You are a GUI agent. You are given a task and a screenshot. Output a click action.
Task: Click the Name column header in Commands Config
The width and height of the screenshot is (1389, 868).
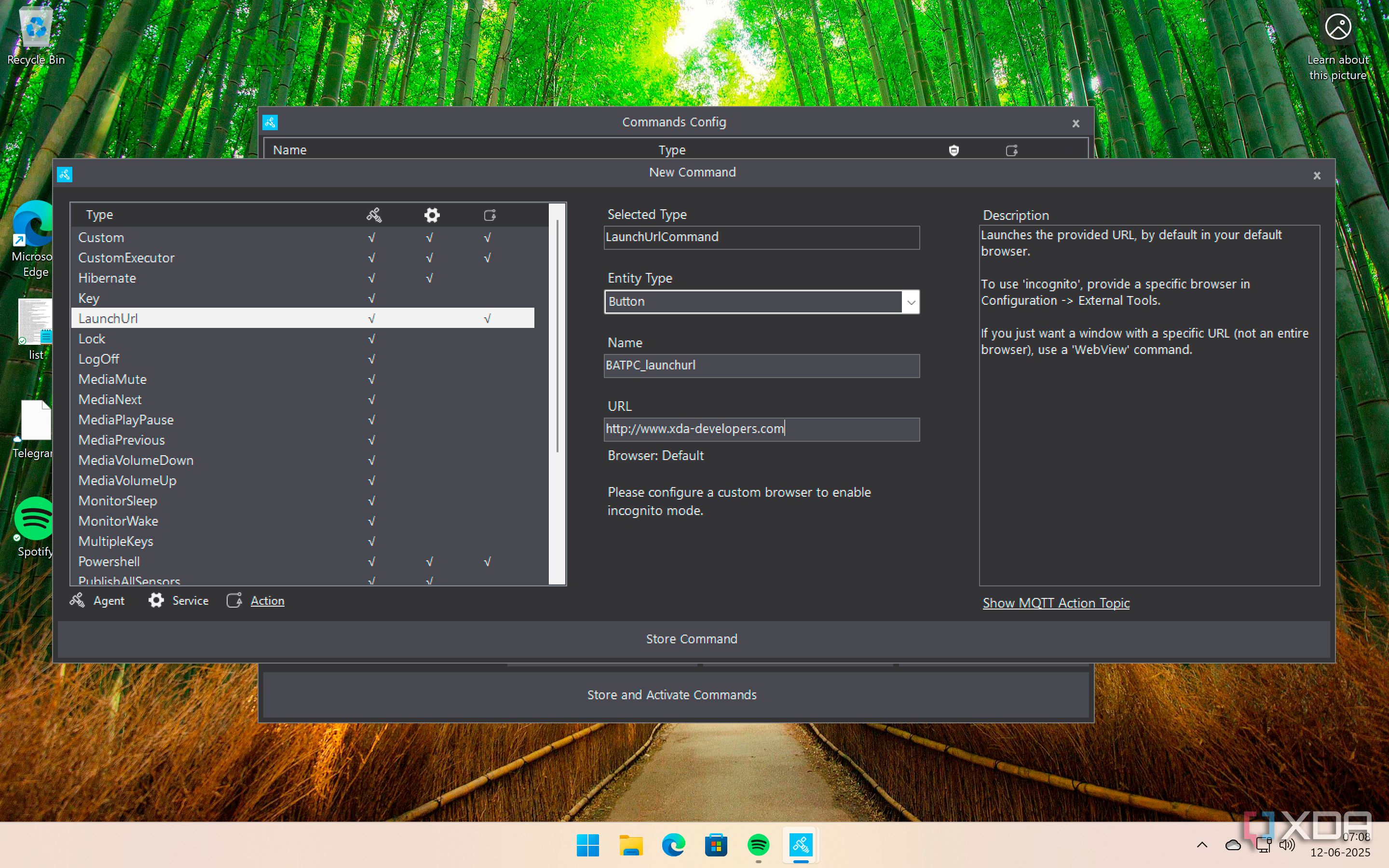[x=289, y=150]
